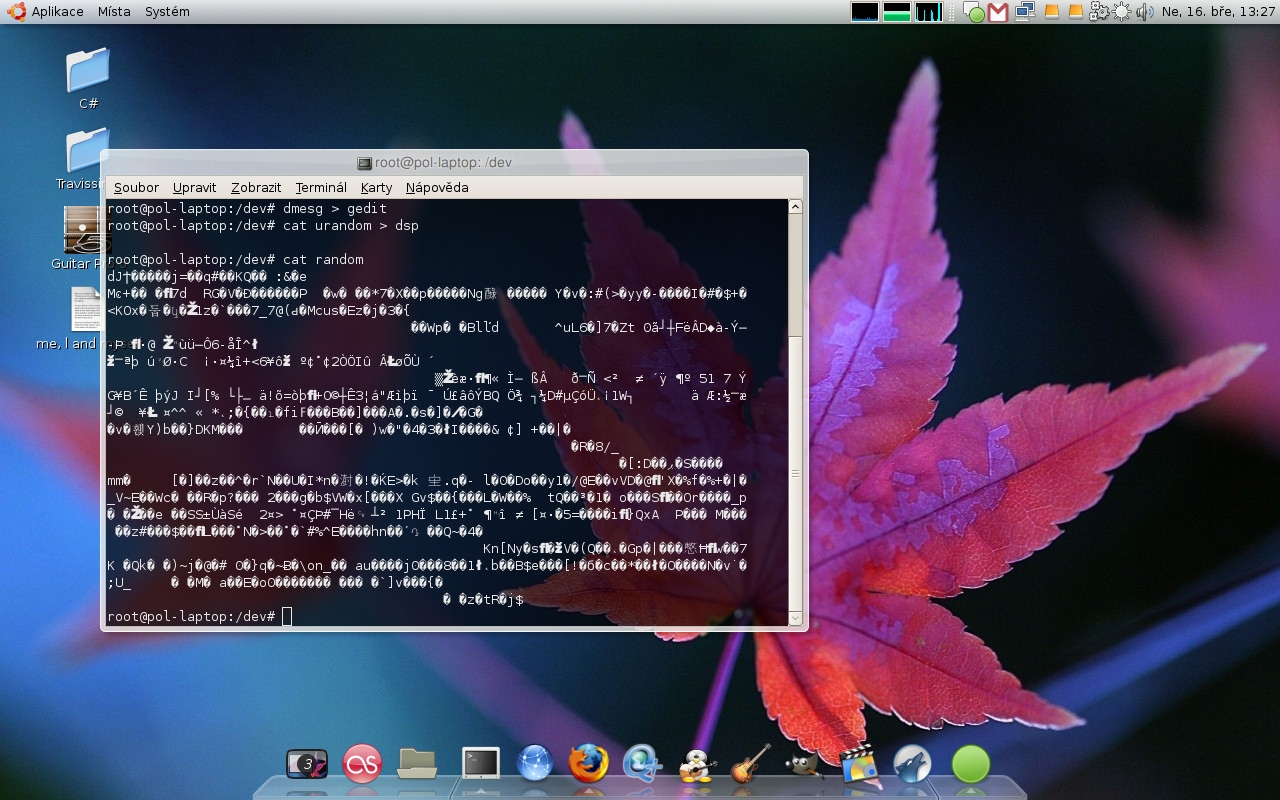Open the chat status tray icon
Screen dimensions: 1280x800
point(974,13)
